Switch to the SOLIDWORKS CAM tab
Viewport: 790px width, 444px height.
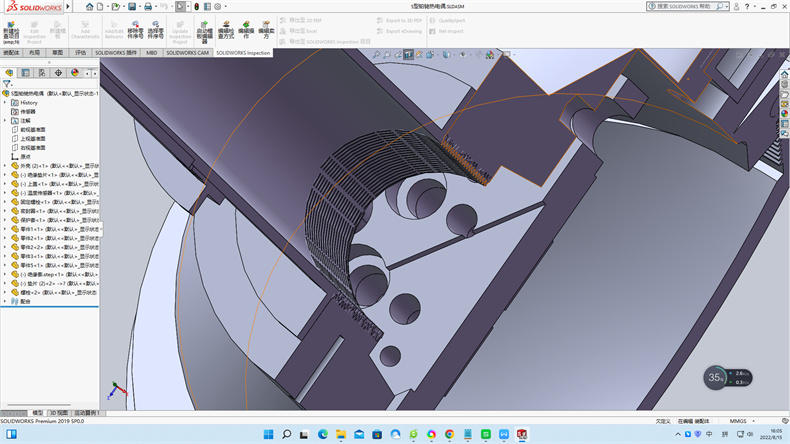(x=188, y=52)
